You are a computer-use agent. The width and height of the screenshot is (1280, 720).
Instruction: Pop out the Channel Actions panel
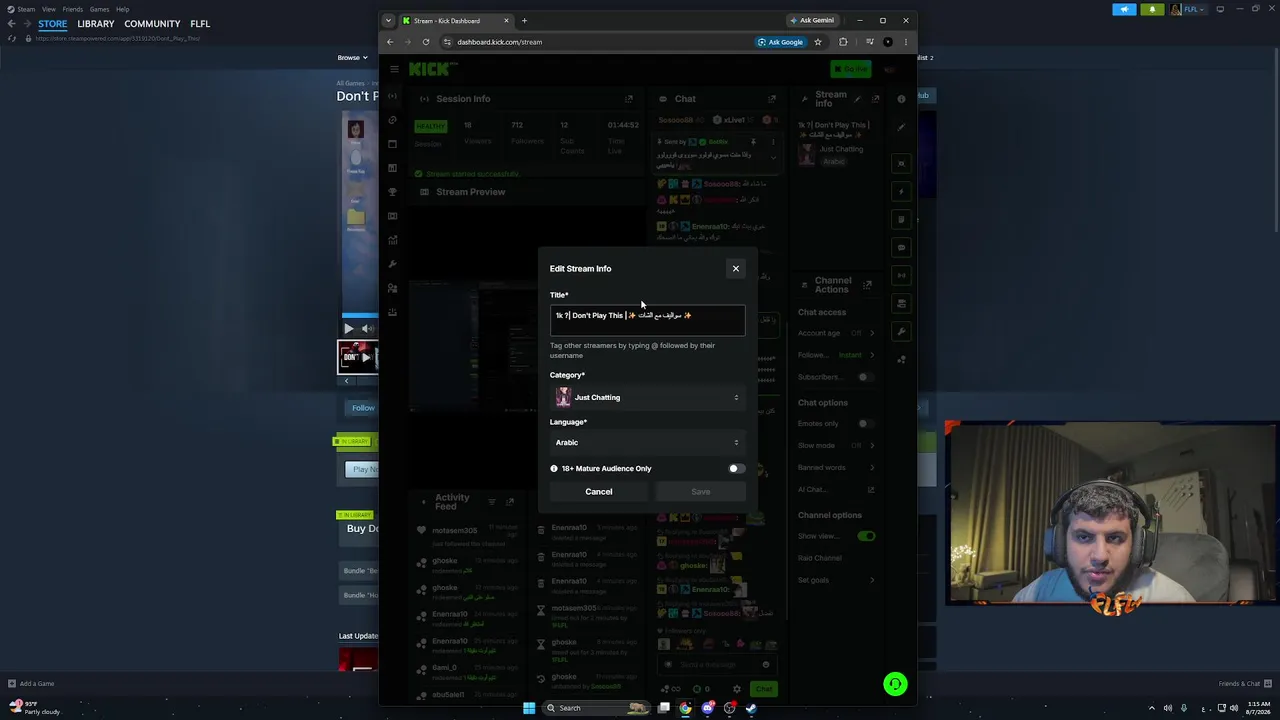point(867,285)
